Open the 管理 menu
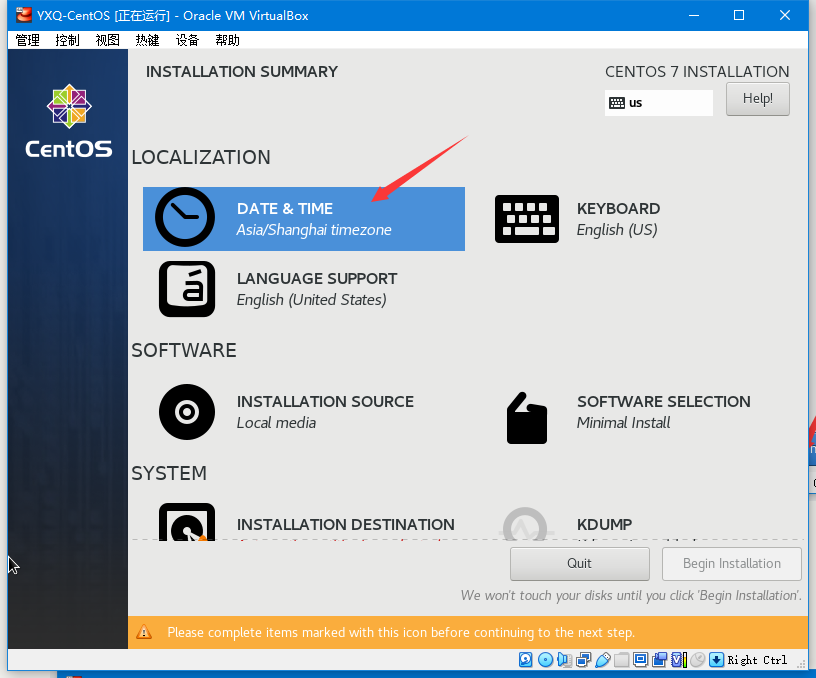 click(x=27, y=40)
